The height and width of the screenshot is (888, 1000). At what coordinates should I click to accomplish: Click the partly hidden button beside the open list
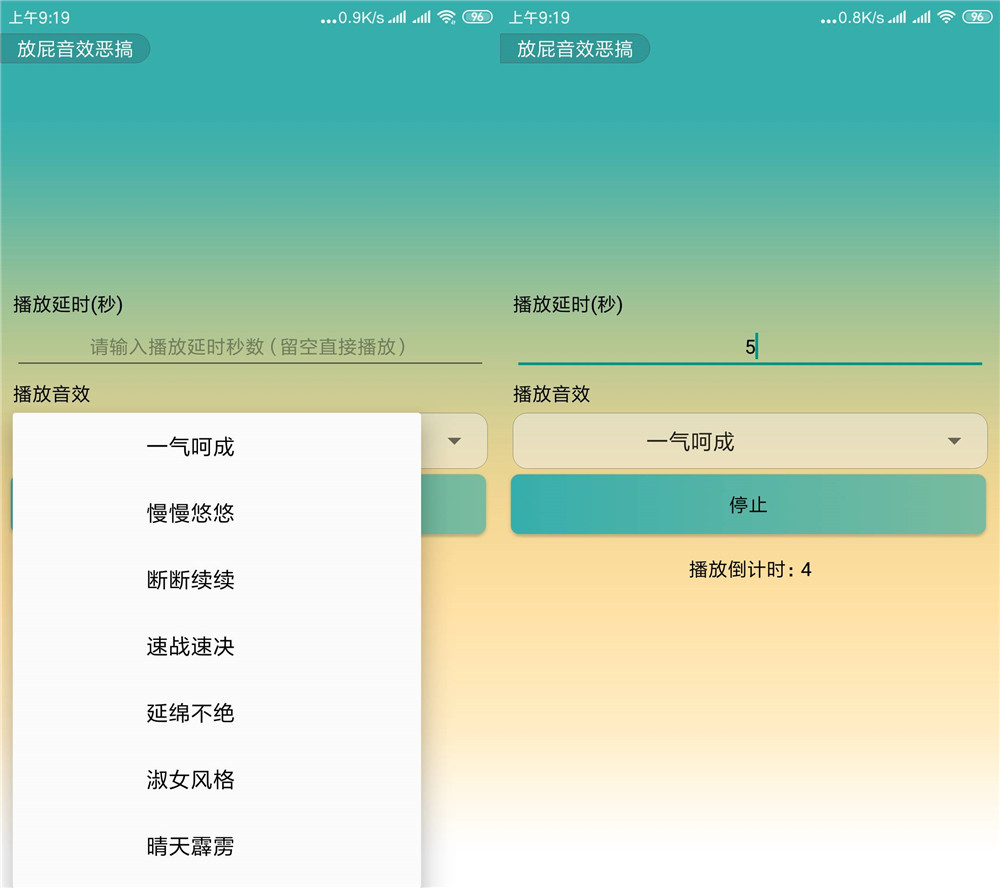(x=453, y=505)
